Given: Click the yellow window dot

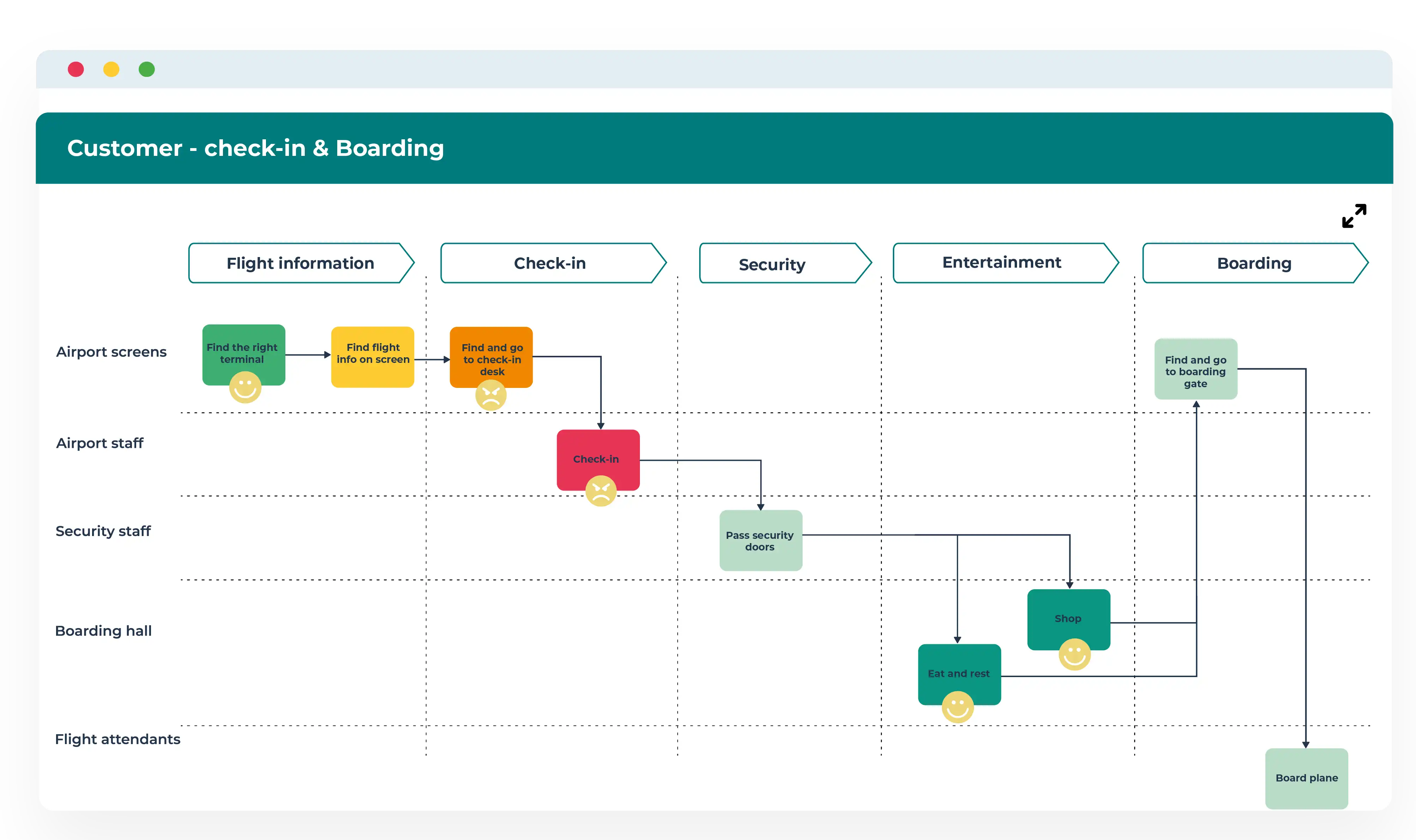Looking at the screenshot, I should pos(111,69).
